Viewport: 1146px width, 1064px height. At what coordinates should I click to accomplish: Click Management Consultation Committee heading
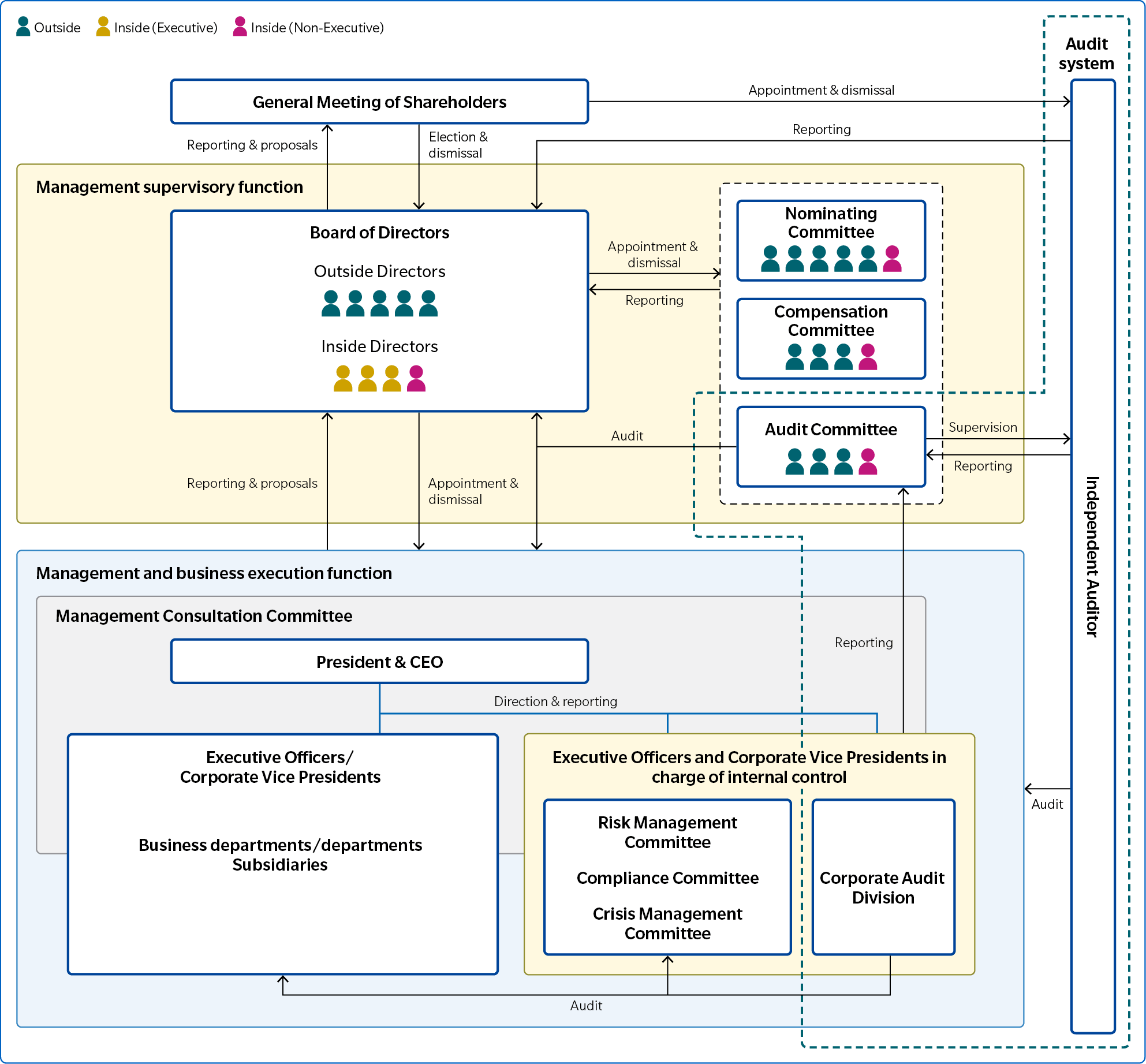[x=204, y=616]
